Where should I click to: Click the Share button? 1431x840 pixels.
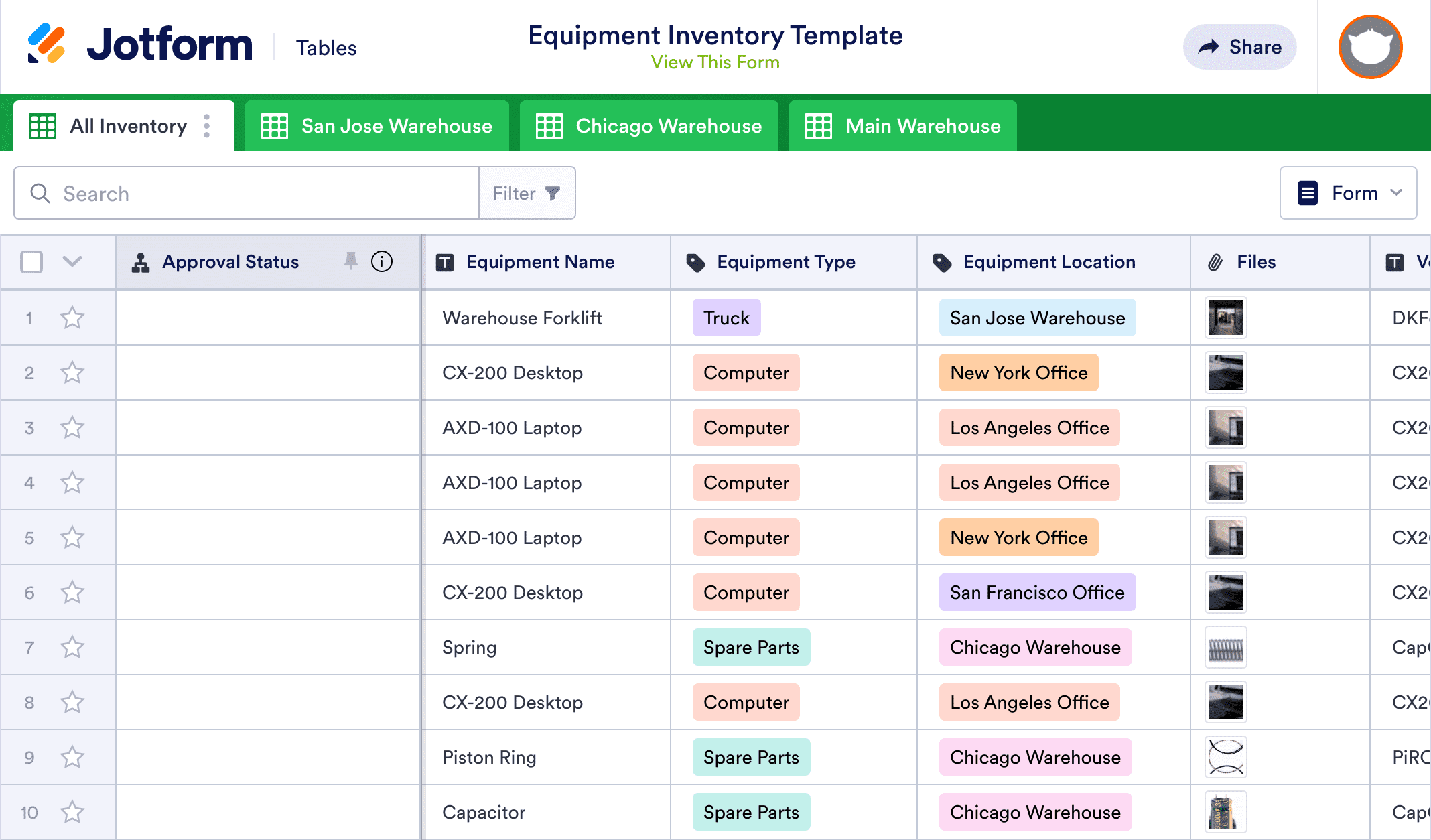point(1239,47)
